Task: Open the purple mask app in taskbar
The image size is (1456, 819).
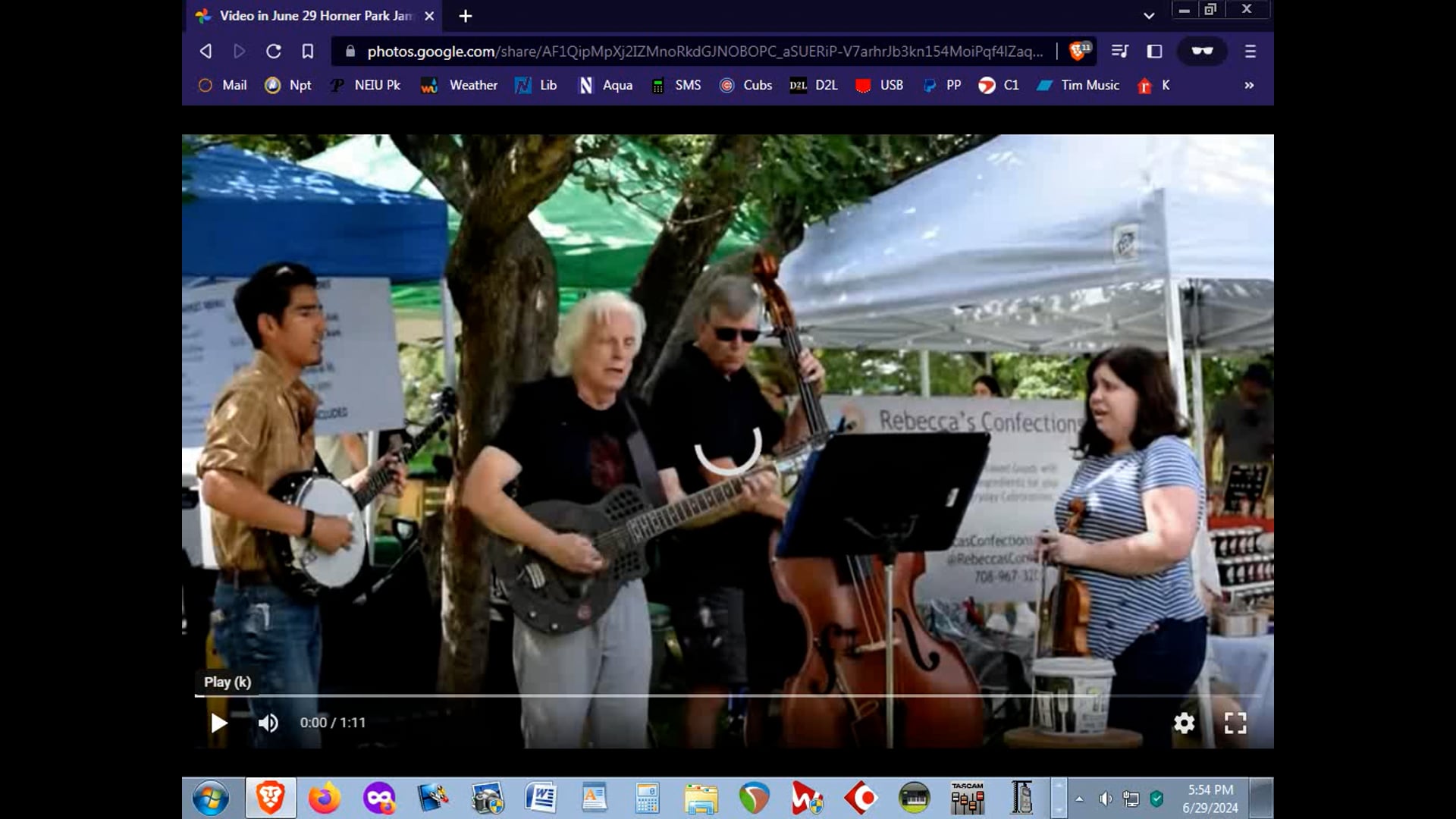Action: pyautogui.click(x=378, y=798)
